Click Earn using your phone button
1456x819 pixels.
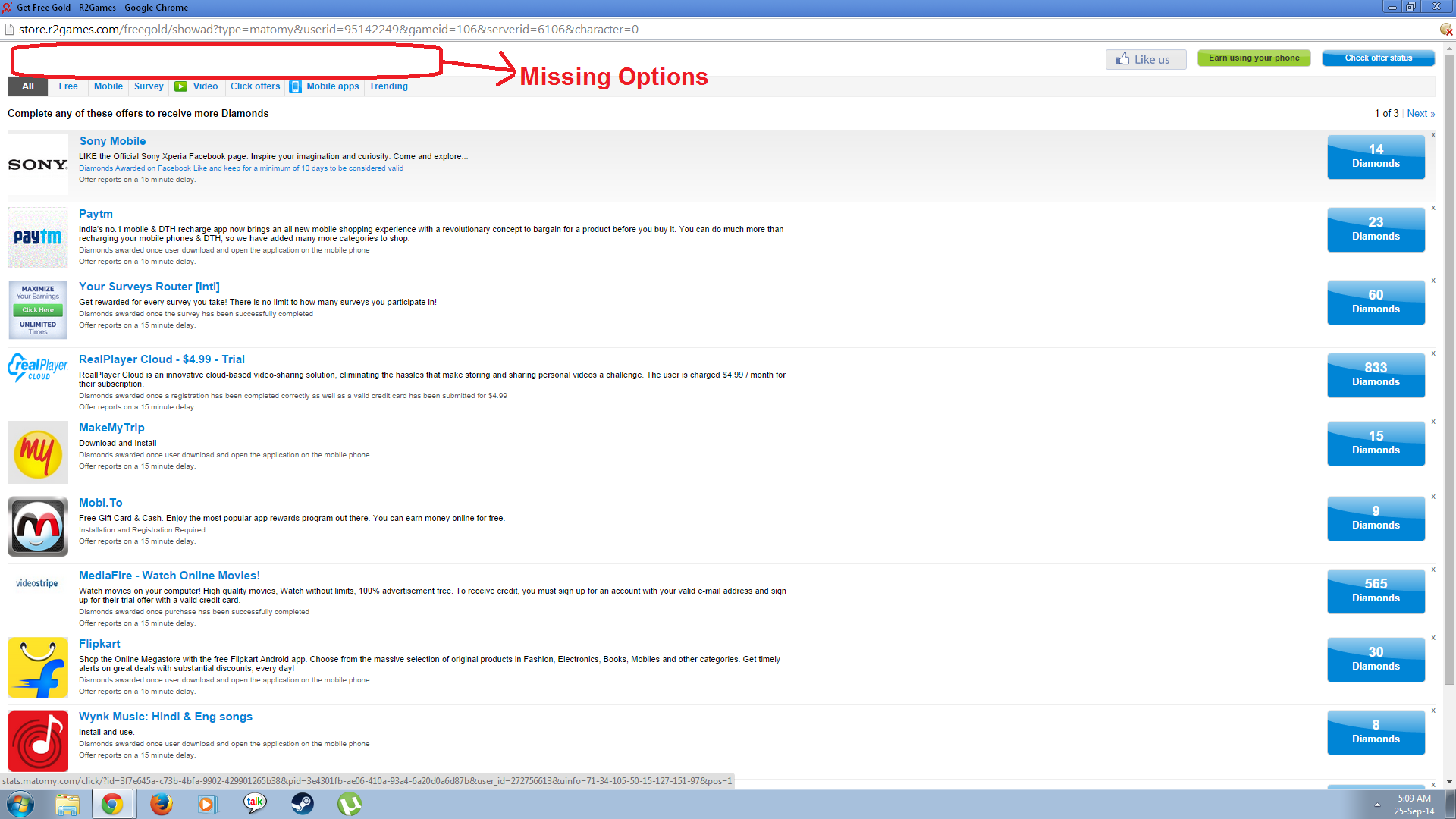[x=1254, y=58]
